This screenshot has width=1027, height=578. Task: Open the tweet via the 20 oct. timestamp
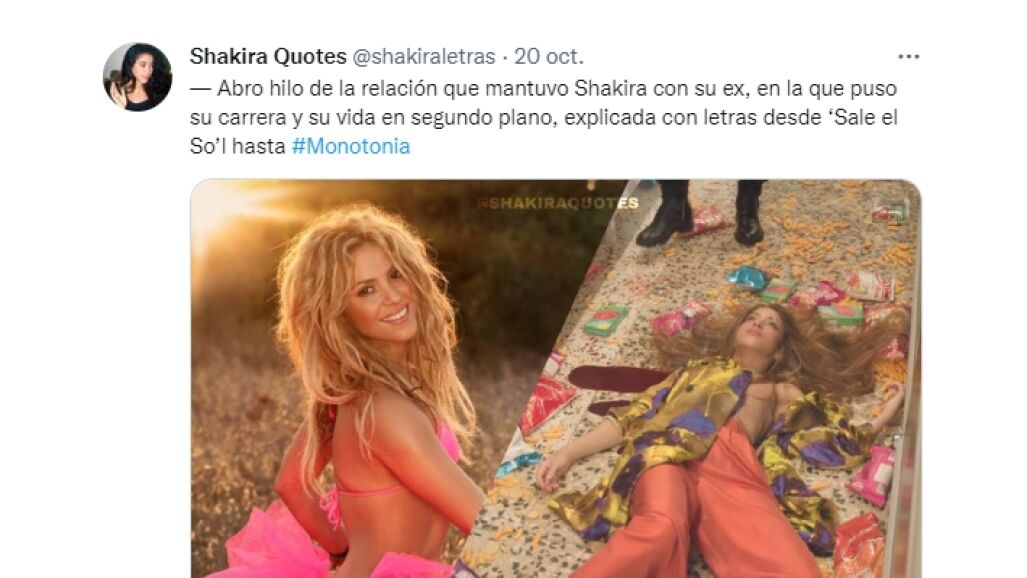click(548, 56)
